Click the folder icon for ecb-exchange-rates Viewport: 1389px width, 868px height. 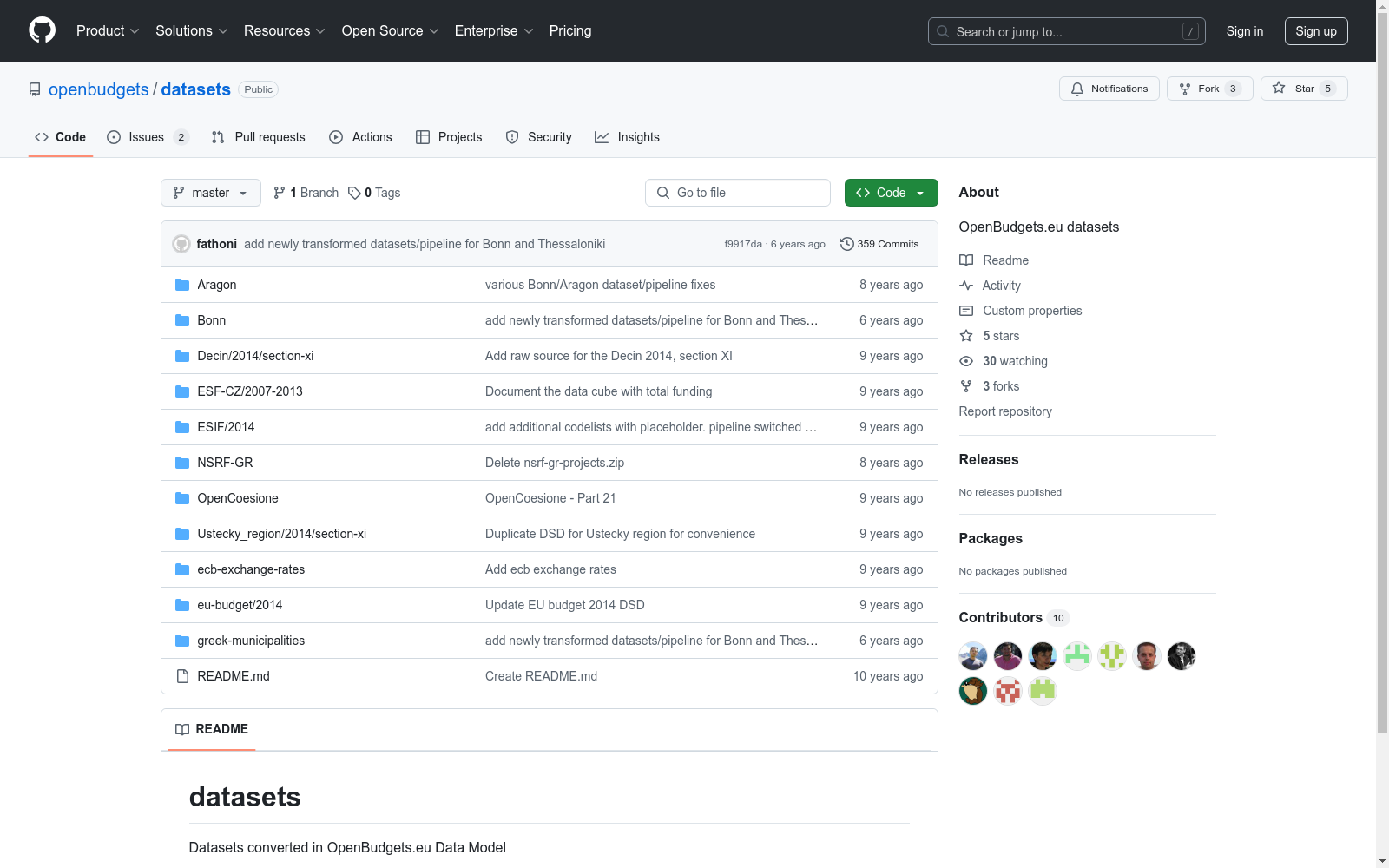182,569
